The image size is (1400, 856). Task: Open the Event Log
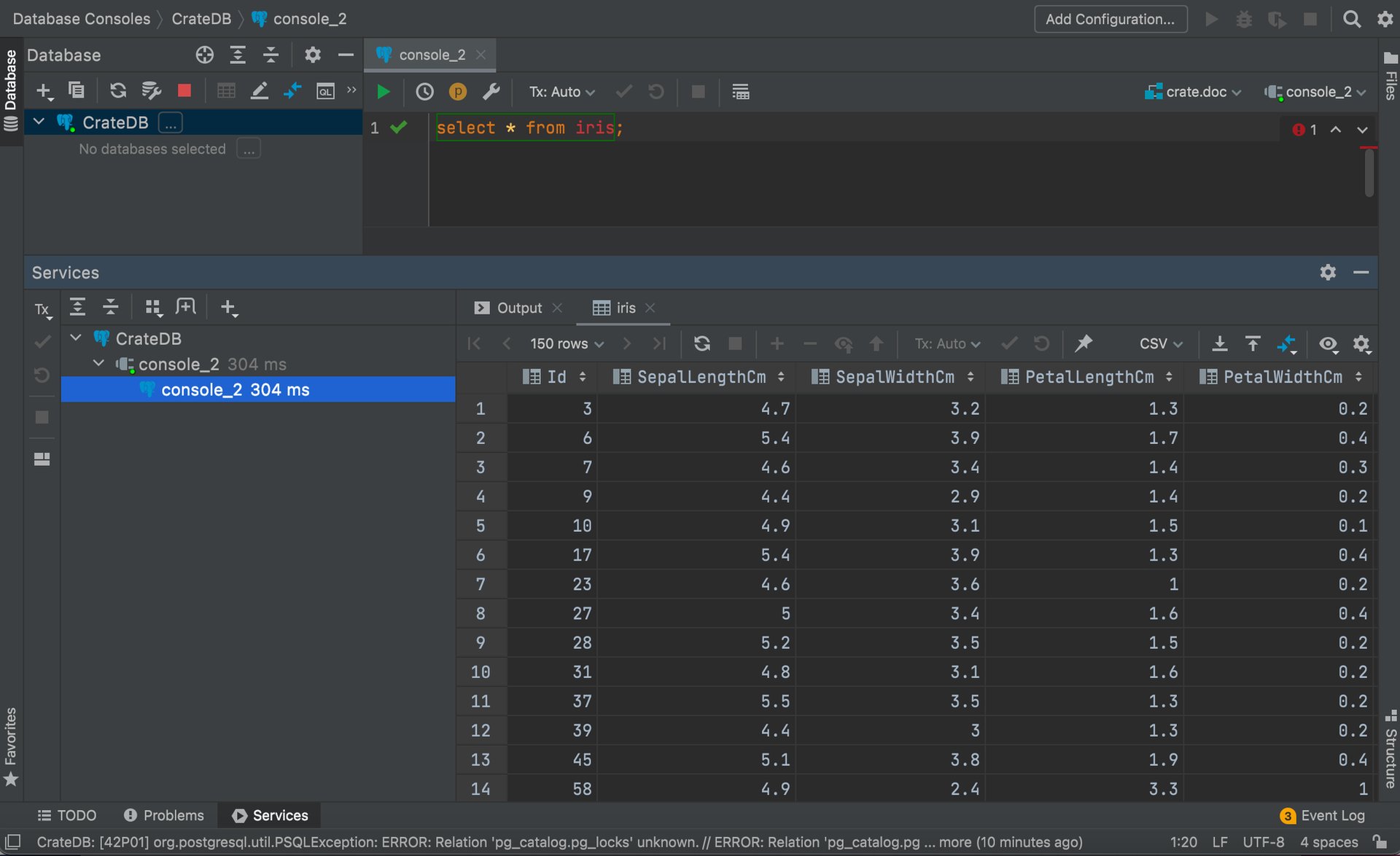(x=1323, y=815)
